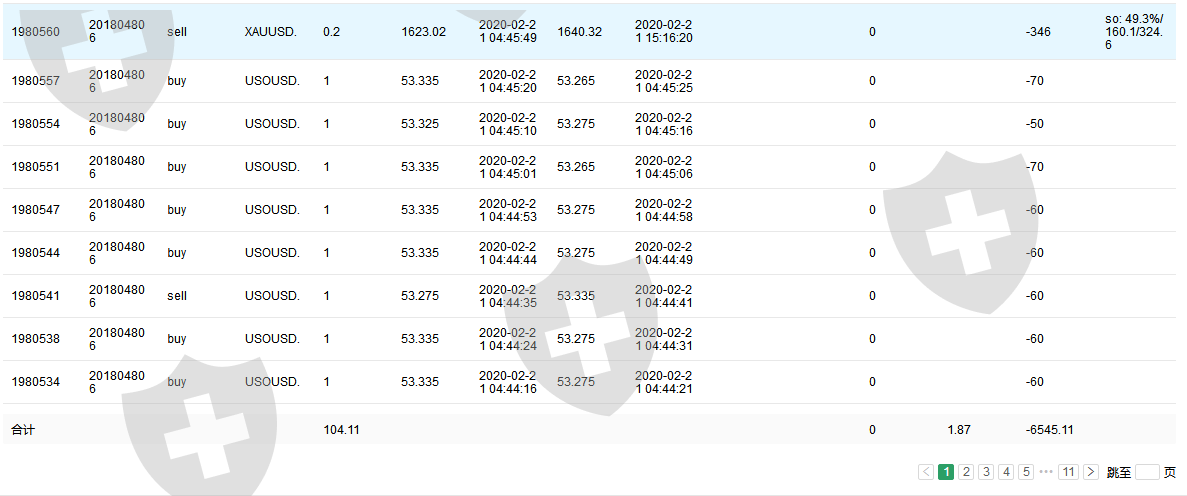The height and width of the screenshot is (496, 1187).
Task: Open page 2 of results
Action: 966,472
